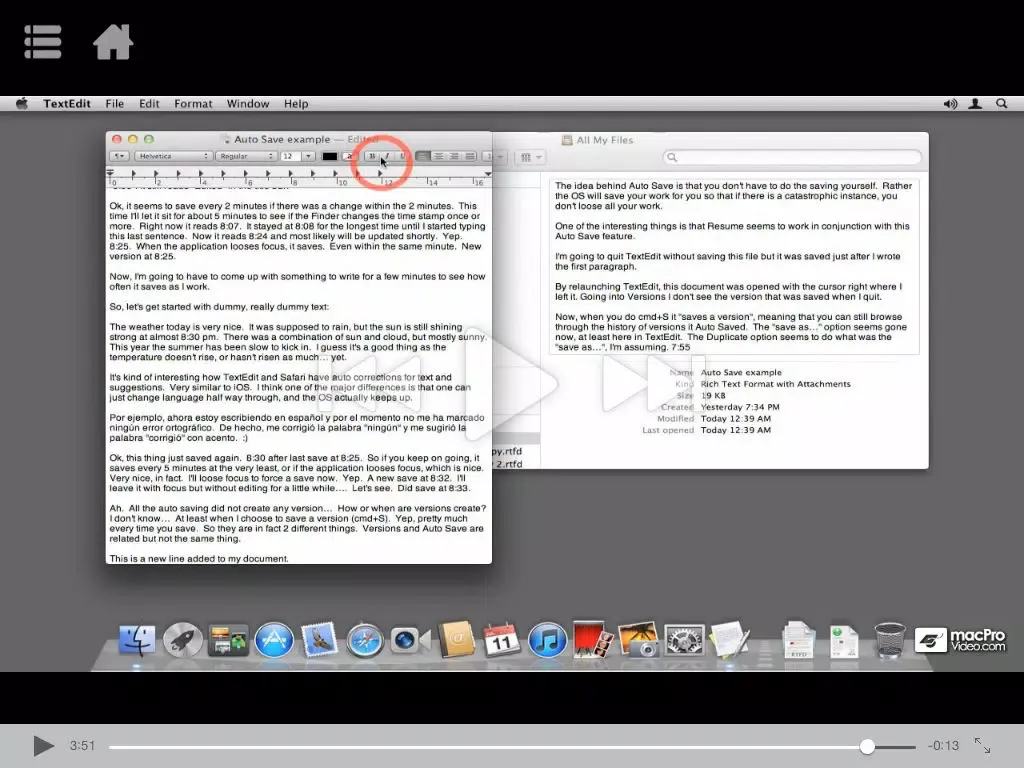
Task: Open the video player's list menu icon
Action: tap(43, 42)
